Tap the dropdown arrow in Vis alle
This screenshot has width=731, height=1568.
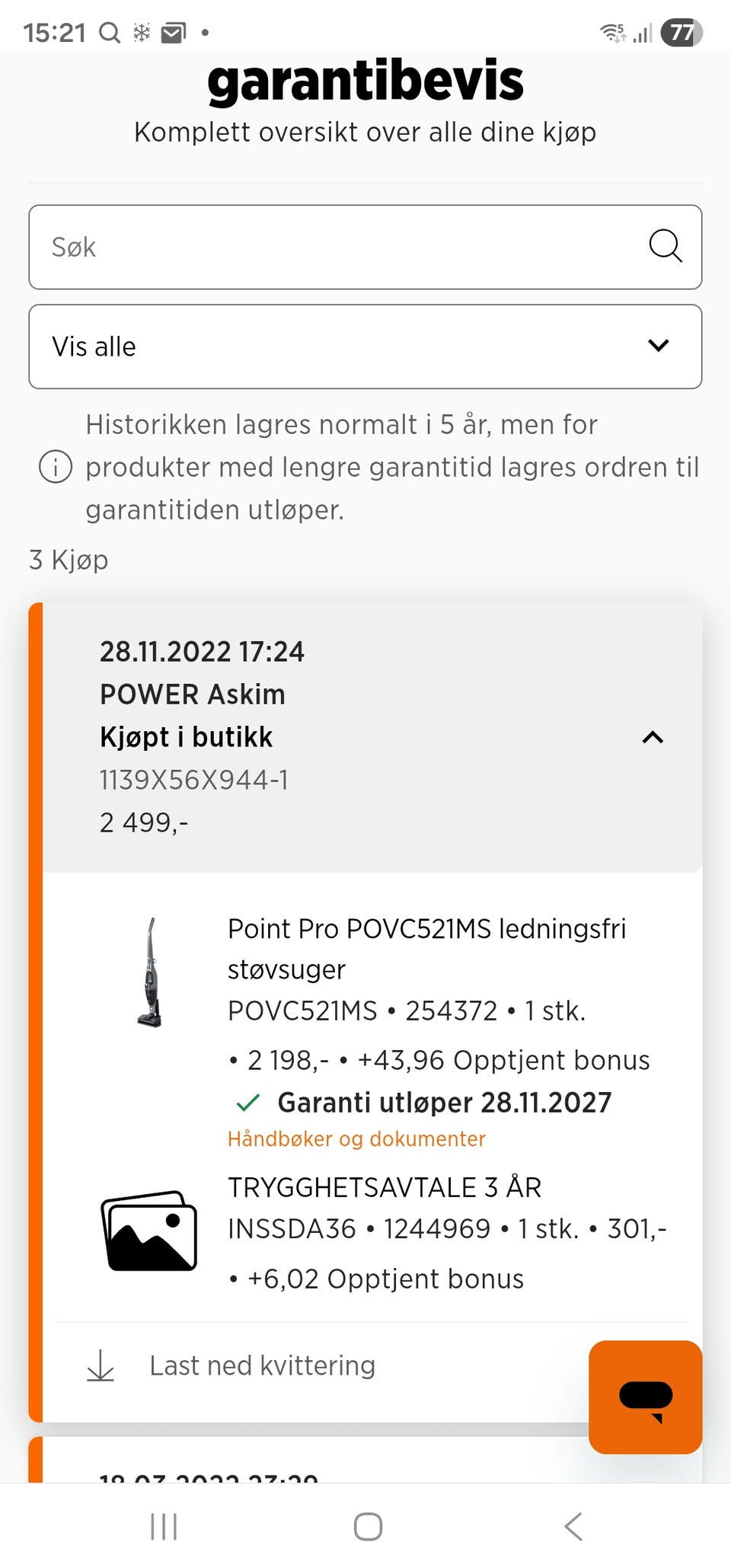(658, 346)
